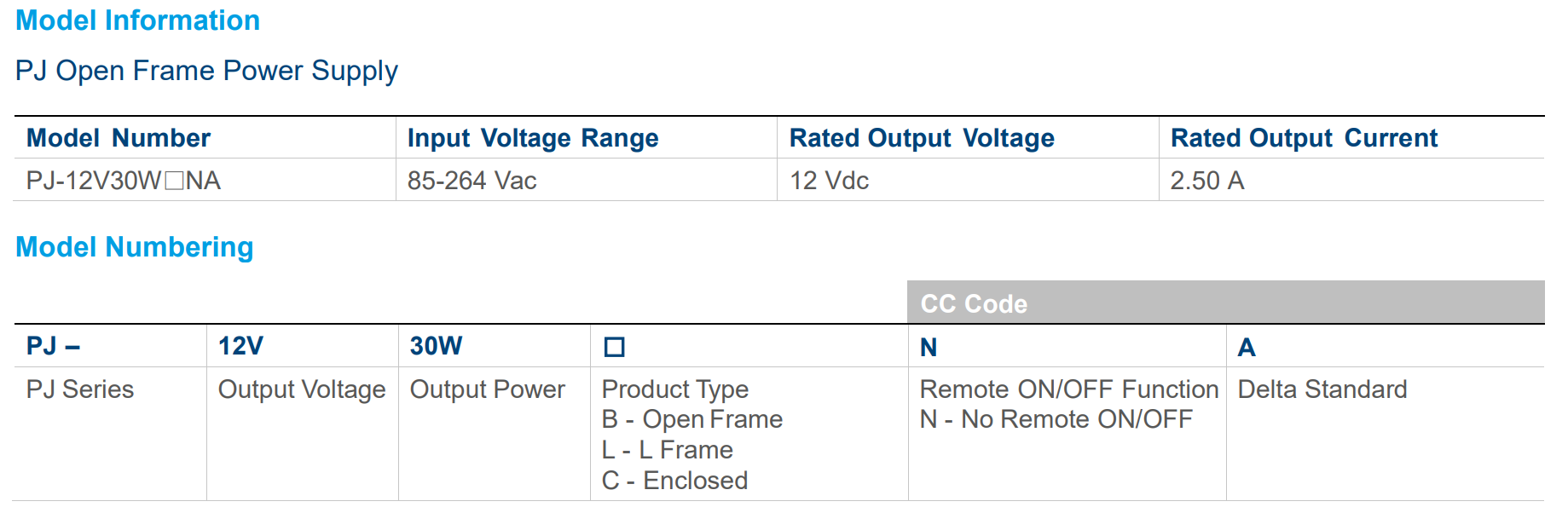The image size is (1568, 513).
Task: Click the "N - No Remote ON/OFF" text
Action: point(1056,419)
